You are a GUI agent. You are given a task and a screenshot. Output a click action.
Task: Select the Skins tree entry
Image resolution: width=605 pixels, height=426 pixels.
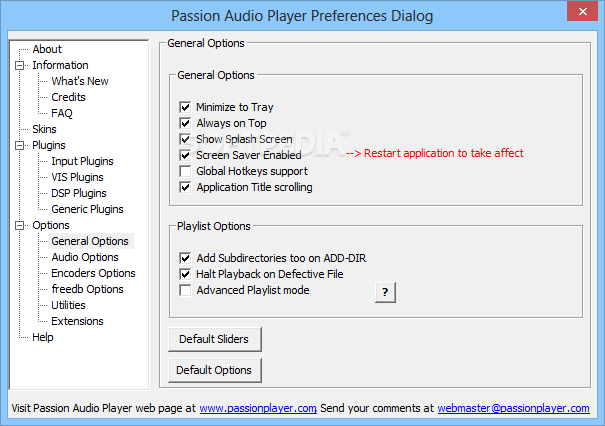coord(44,129)
